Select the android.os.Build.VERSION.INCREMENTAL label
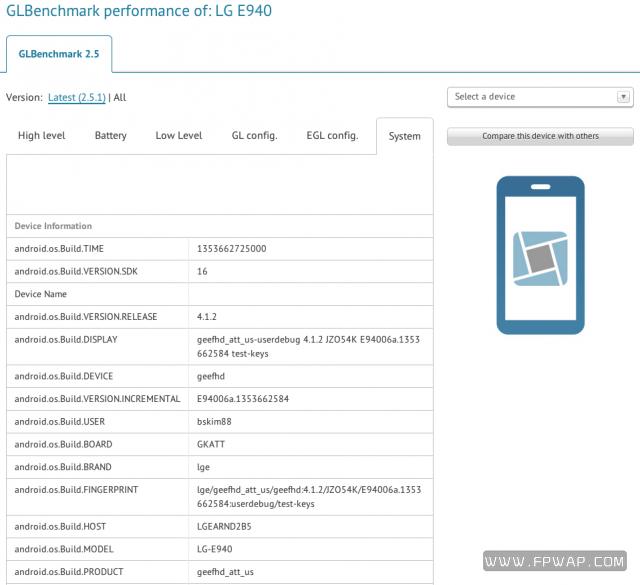The height and width of the screenshot is (585, 640). click(97, 399)
